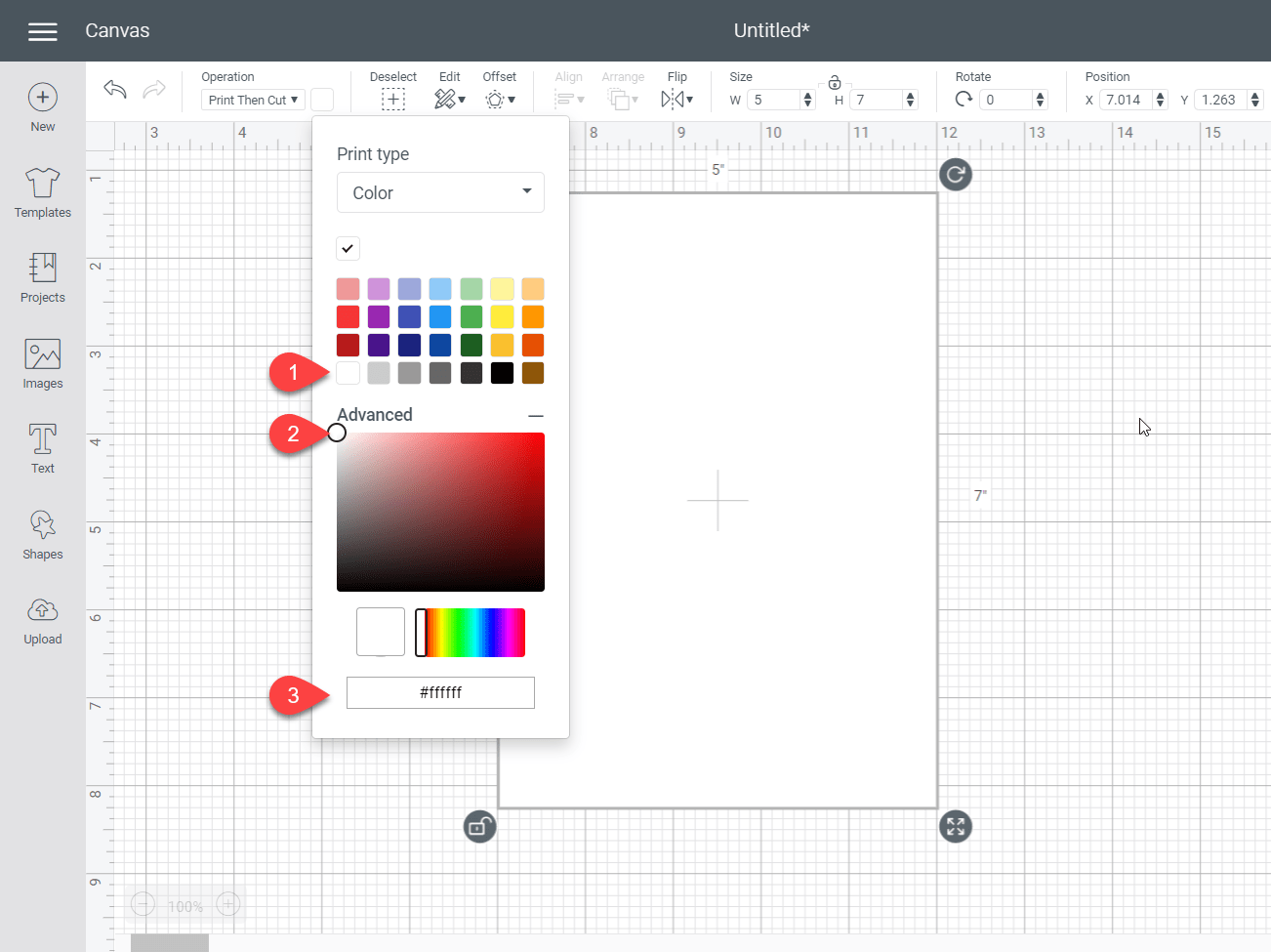This screenshot has height=952, width=1271.
Task: Open the Operation dropdown Print Then Cut
Action: point(254,100)
